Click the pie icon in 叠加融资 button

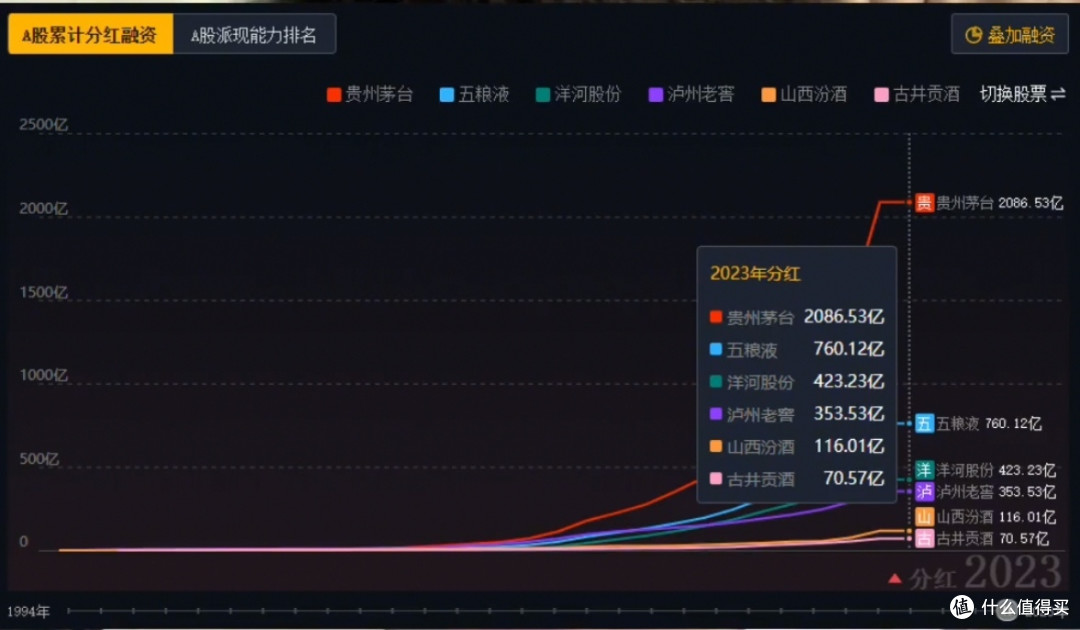pos(973,34)
